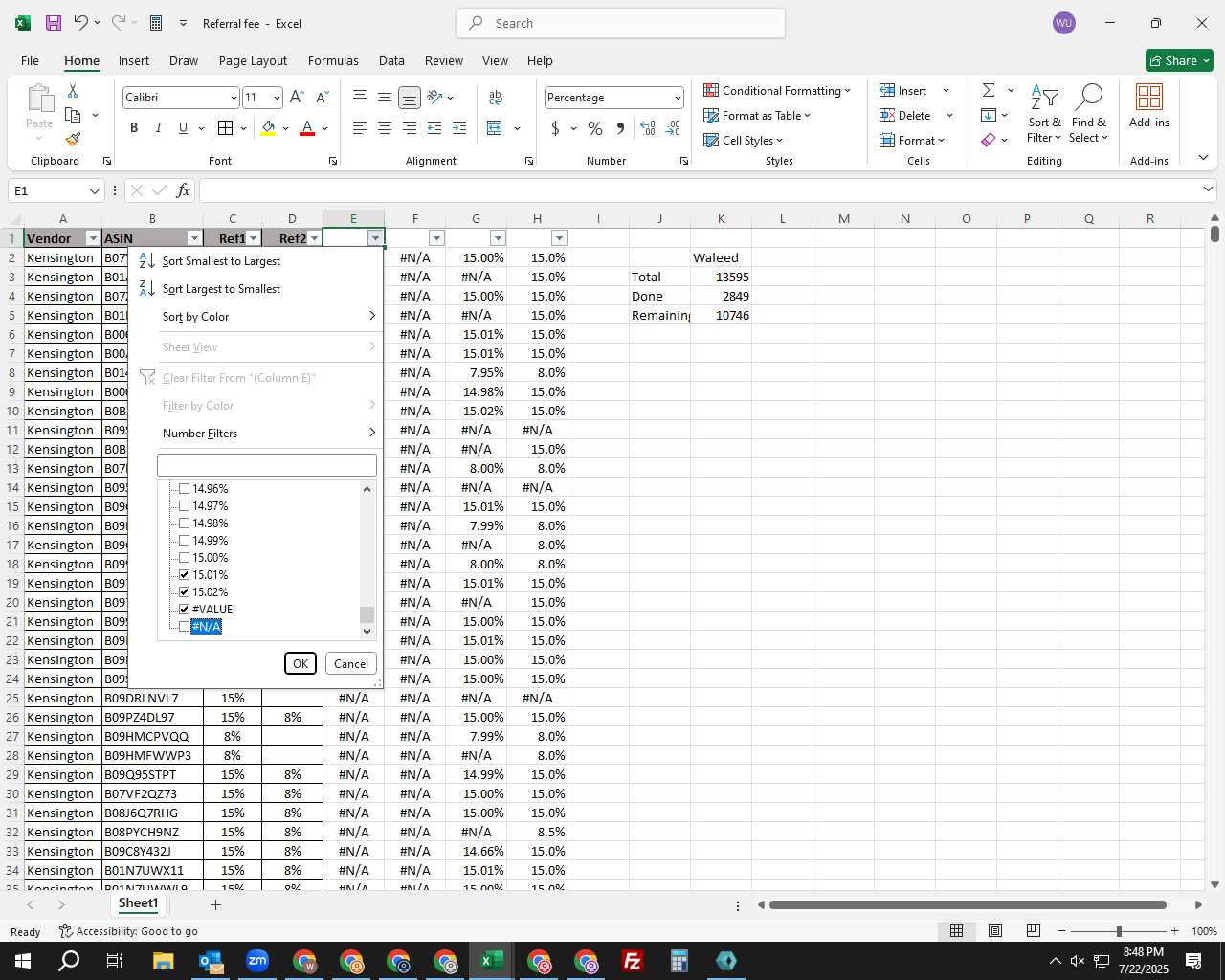The image size is (1225, 980).
Task: Click Increase Decimal icon
Action: click(648, 128)
